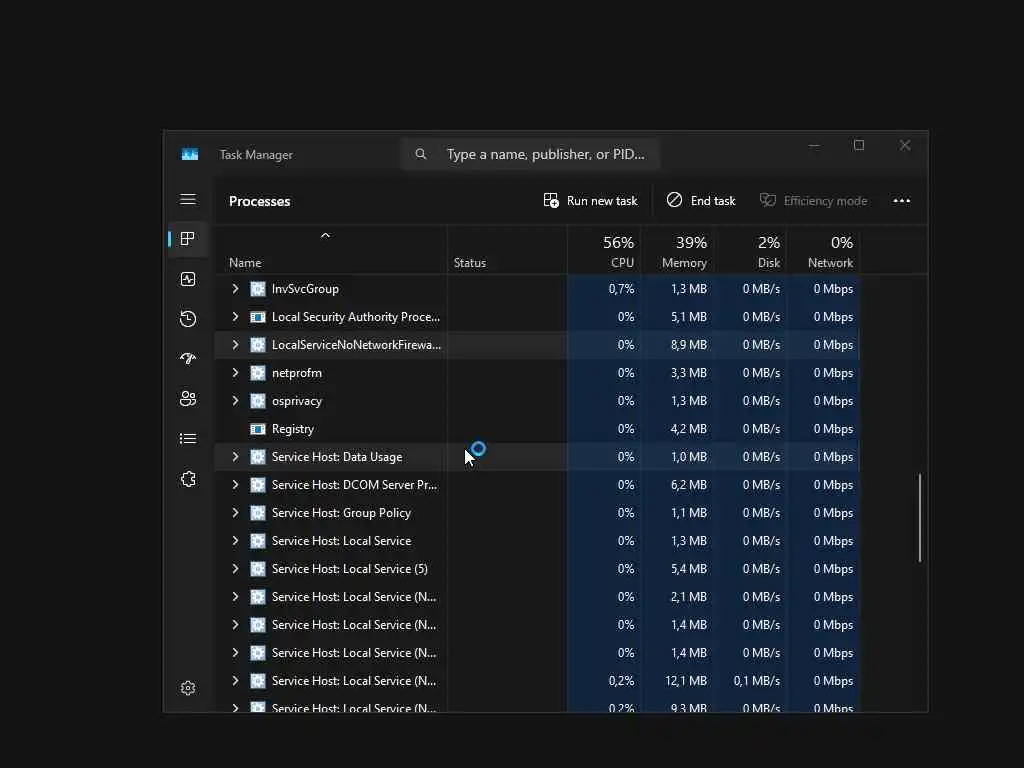Image resolution: width=1024 pixels, height=768 pixels.
Task: Focus the name, publisher, or PID search field
Action: pyautogui.click(x=530, y=154)
